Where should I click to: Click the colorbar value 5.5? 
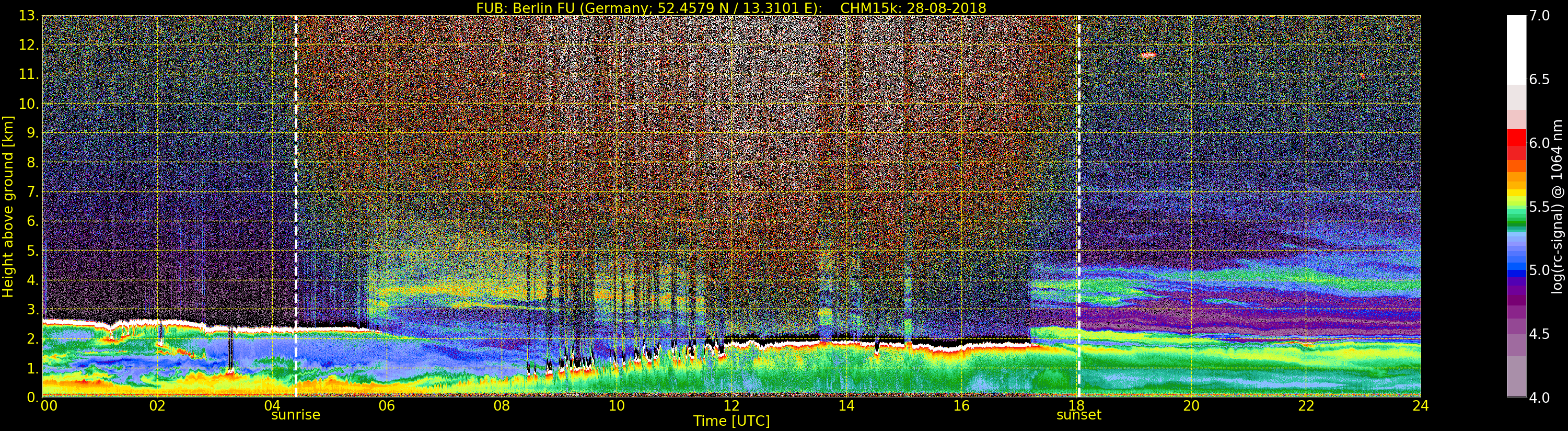pos(1539,207)
